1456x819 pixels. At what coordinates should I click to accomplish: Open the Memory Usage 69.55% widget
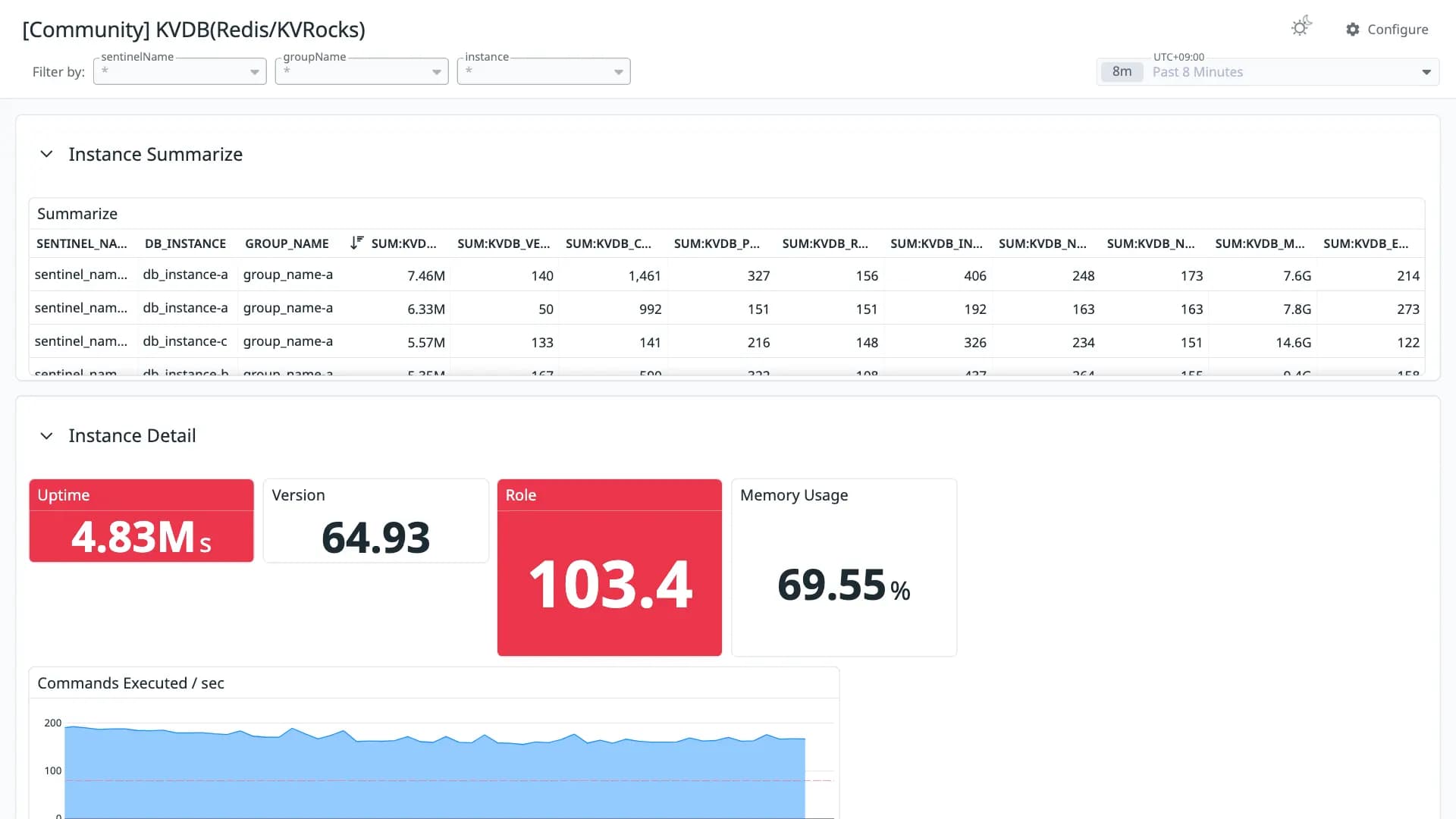click(844, 568)
